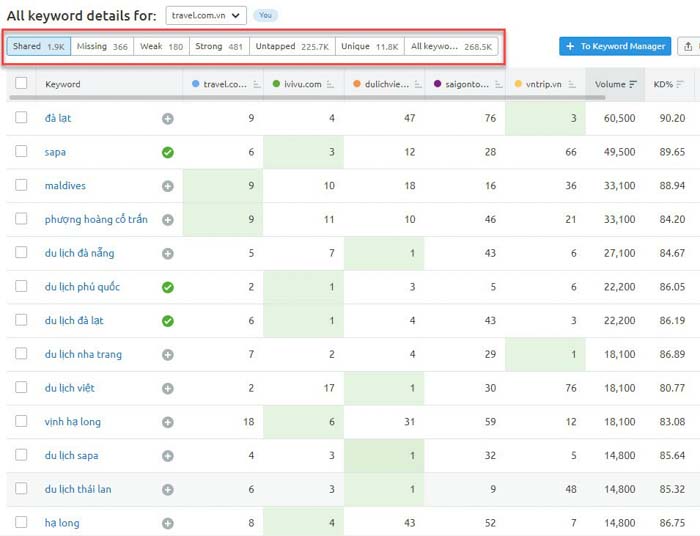Open du lịch phú quốc keyword link
The height and width of the screenshot is (536, 700).
coord(82,287)
